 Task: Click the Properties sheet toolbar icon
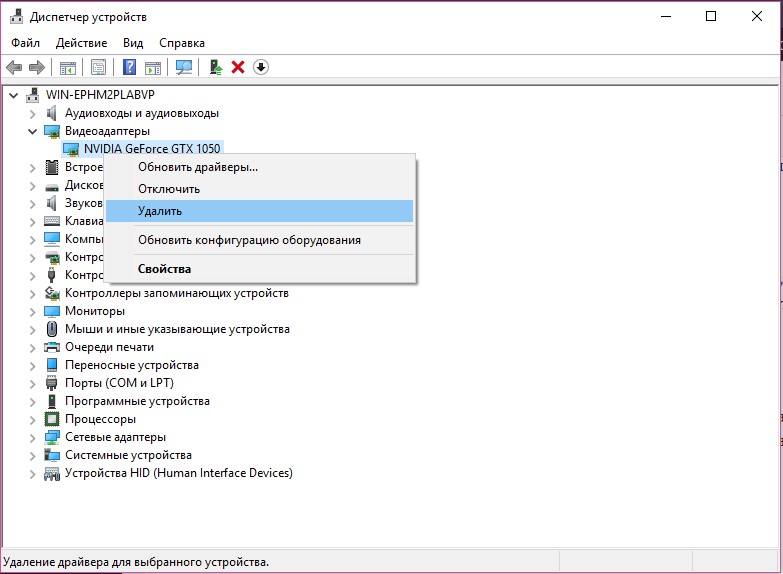(x=98, y=67)
